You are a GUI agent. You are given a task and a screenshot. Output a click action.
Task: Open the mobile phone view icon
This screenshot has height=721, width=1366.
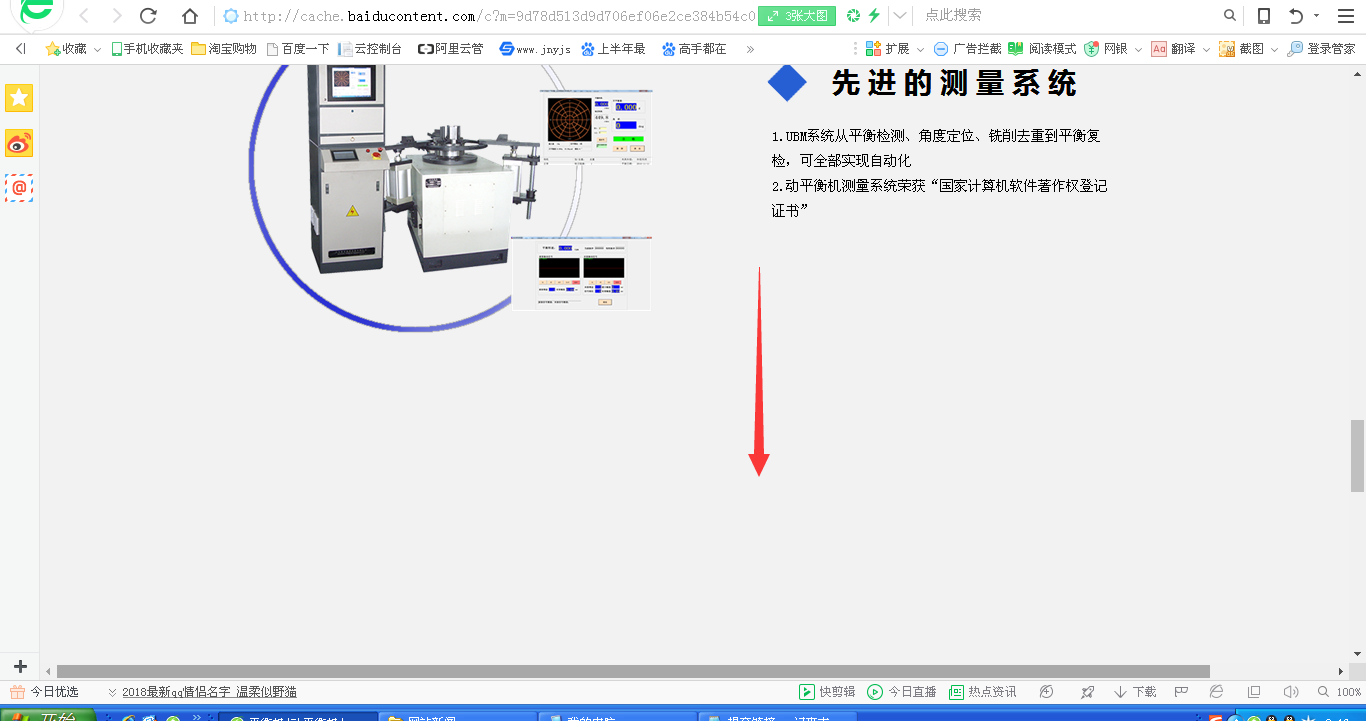[x=1264, y=16]
